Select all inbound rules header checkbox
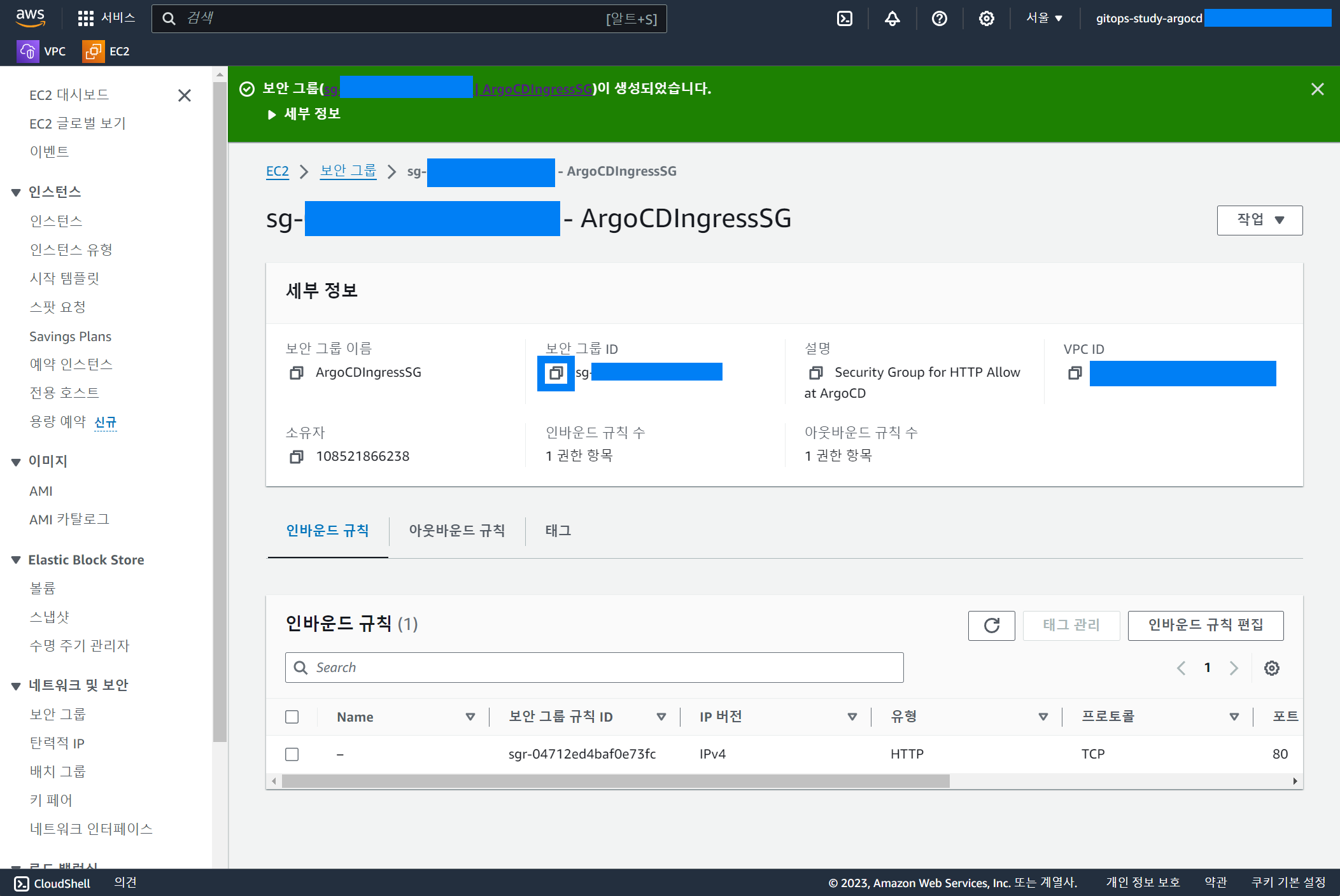This screenshot has height=896, width=1340. tap(292, 717)
